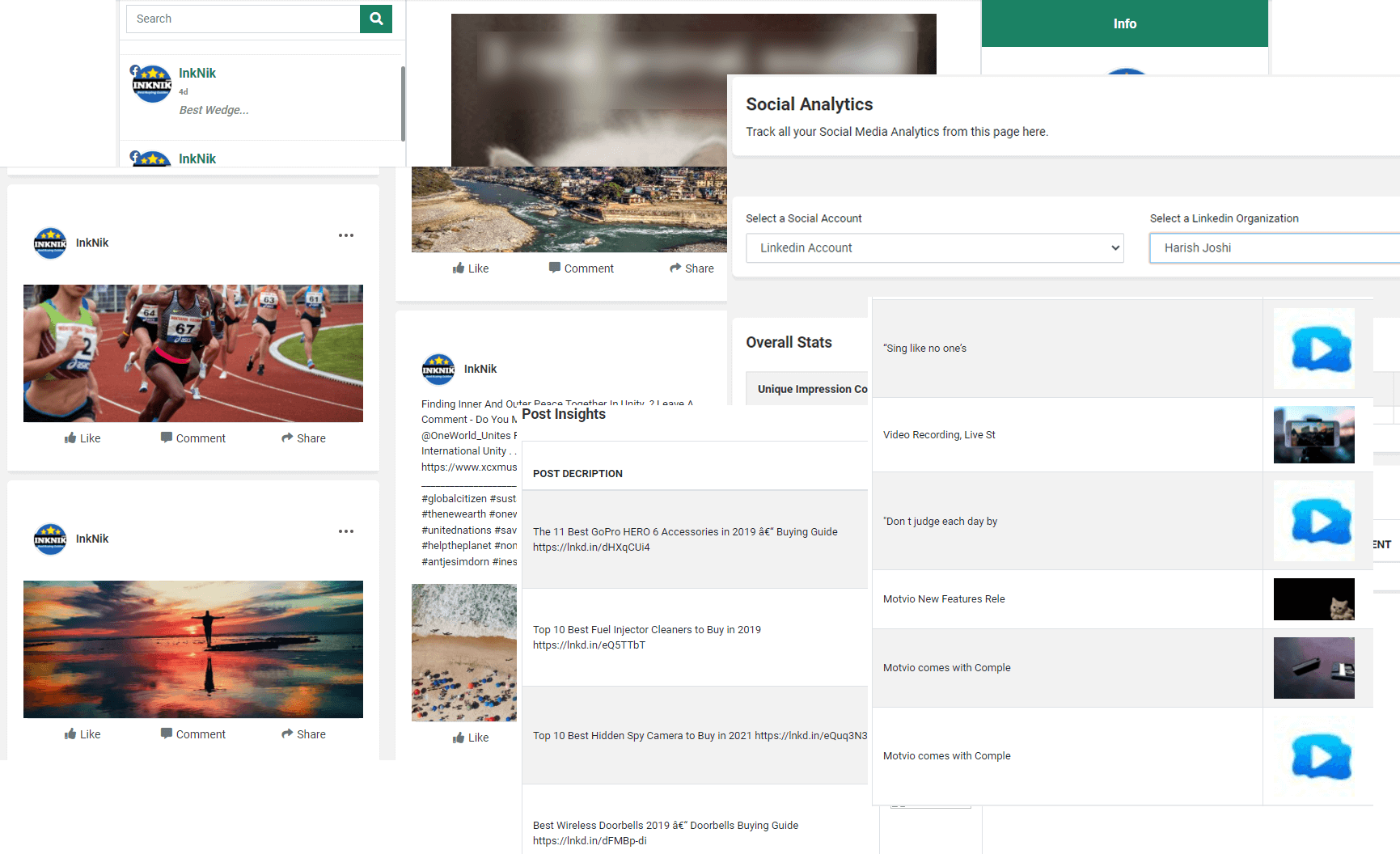
Task: Open the Motvio New Features Rele thumbnail
Action: click(x=1313, y=599)
